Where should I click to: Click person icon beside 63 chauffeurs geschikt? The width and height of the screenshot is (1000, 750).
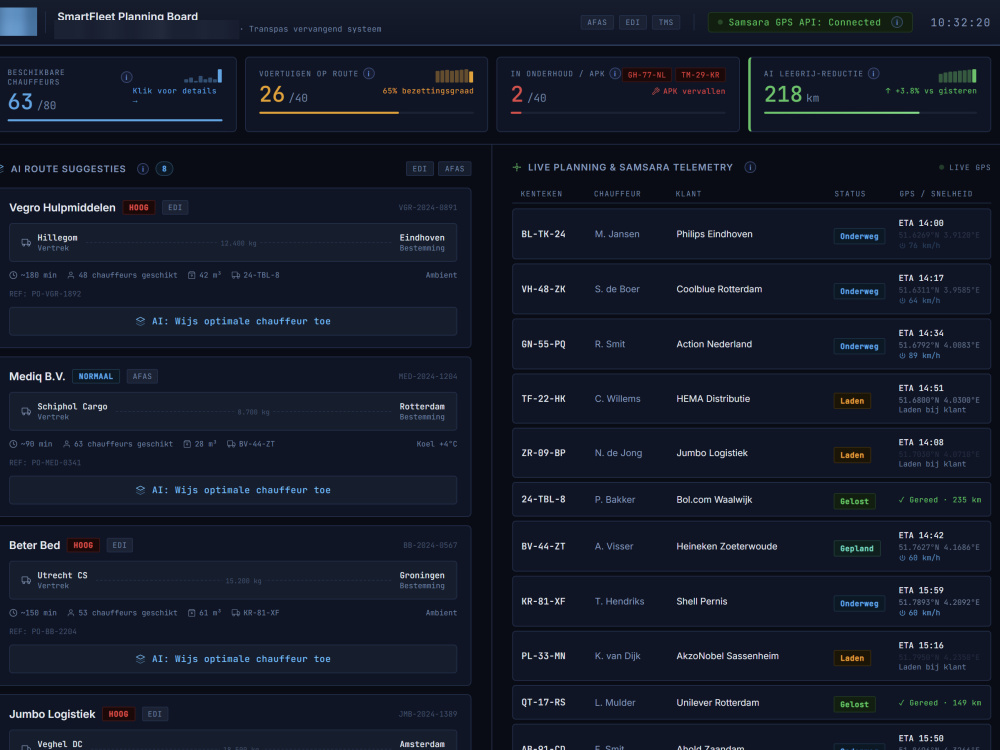point(66,445)
